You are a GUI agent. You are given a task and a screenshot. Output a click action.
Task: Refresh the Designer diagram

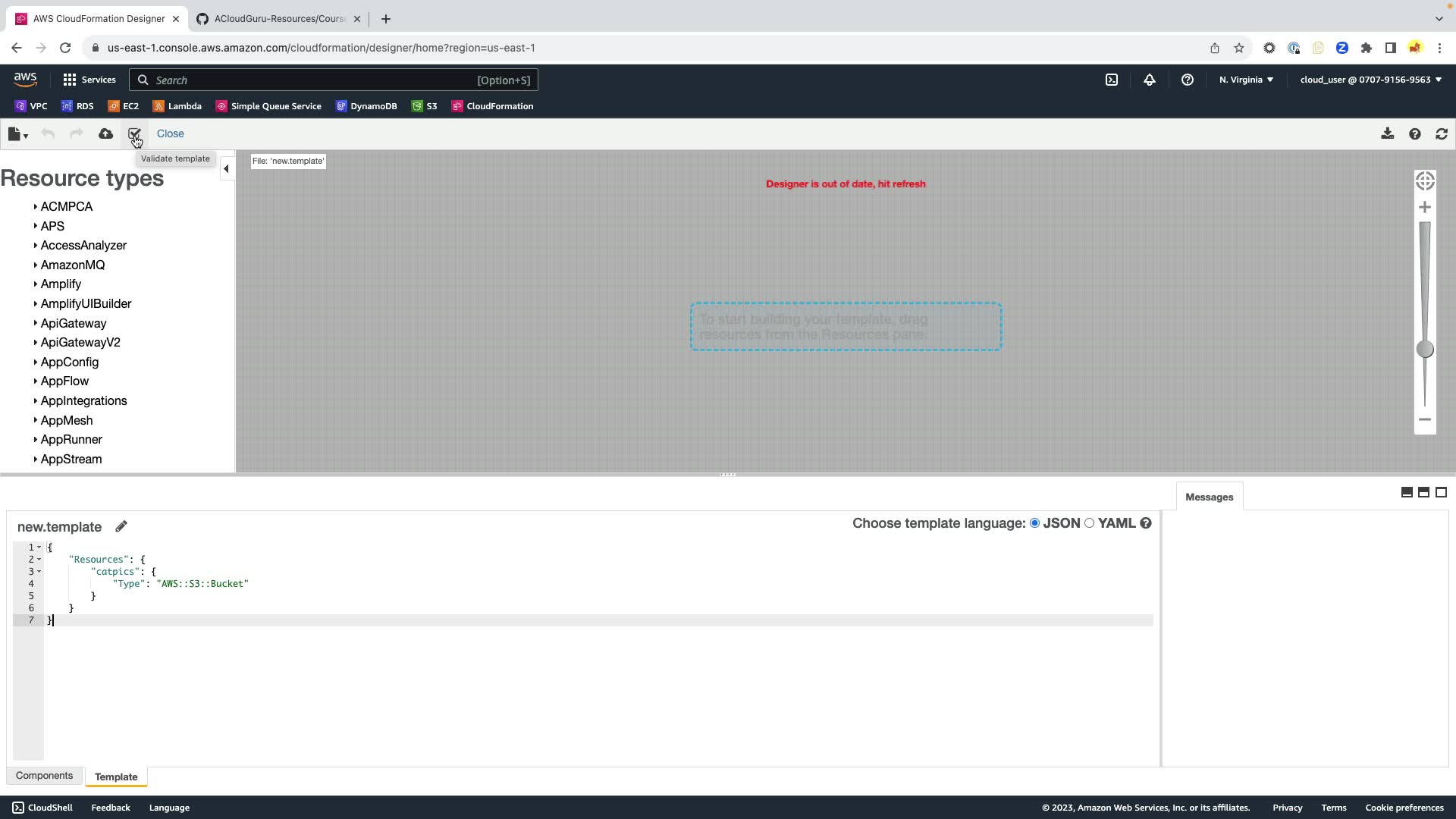coord(1442,133)
